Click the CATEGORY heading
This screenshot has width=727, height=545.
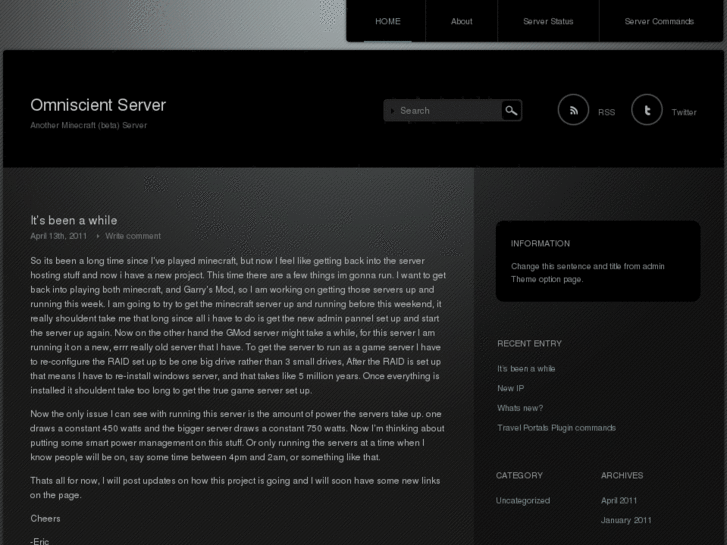click(x=519, y=475)
